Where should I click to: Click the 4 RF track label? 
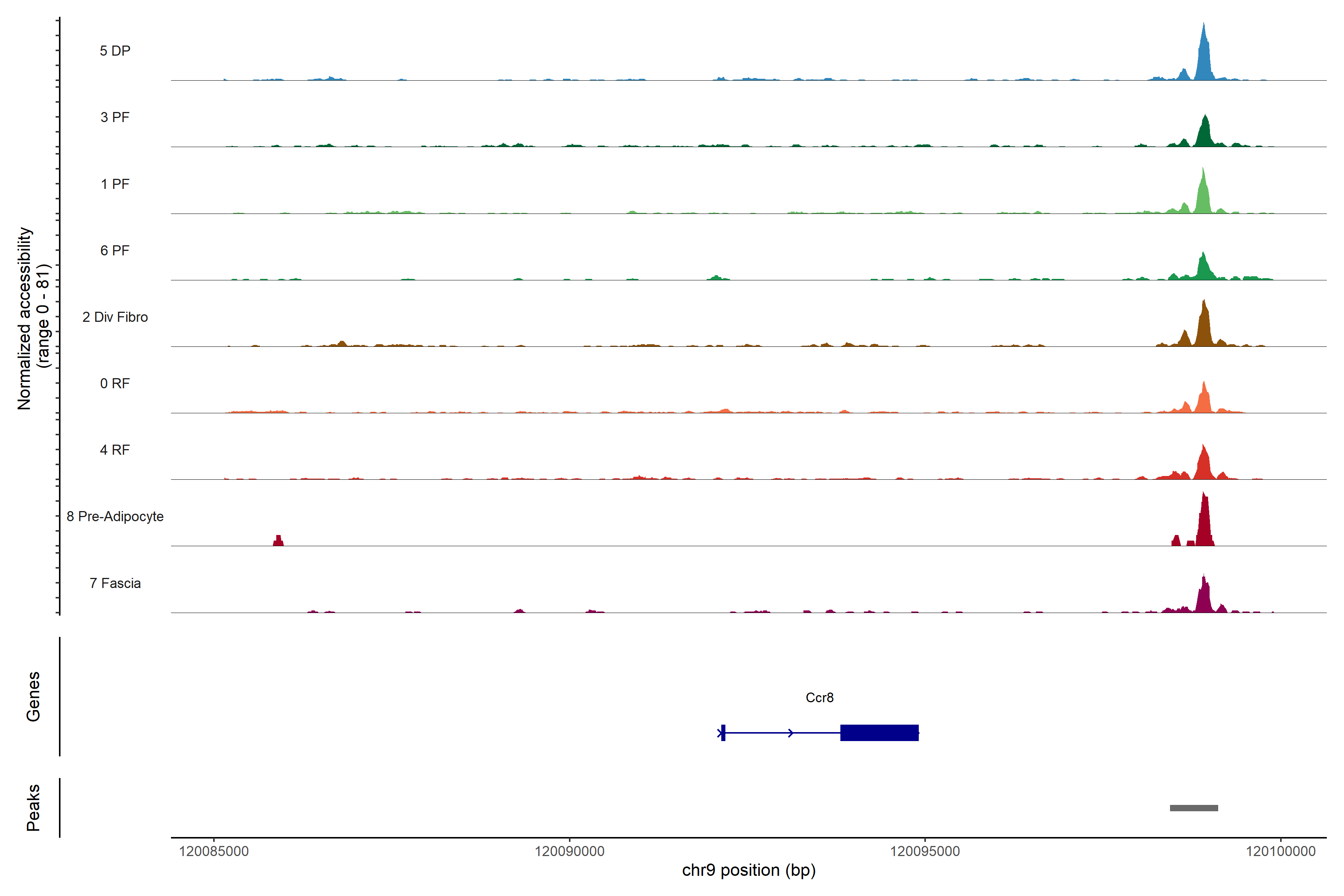[115, 450]
